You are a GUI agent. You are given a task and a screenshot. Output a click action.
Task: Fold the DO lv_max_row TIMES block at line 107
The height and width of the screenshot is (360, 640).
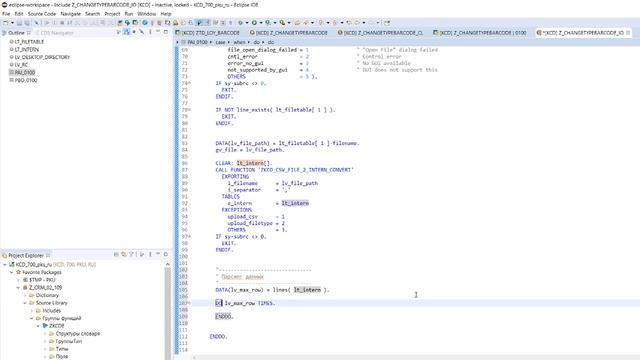189,303
